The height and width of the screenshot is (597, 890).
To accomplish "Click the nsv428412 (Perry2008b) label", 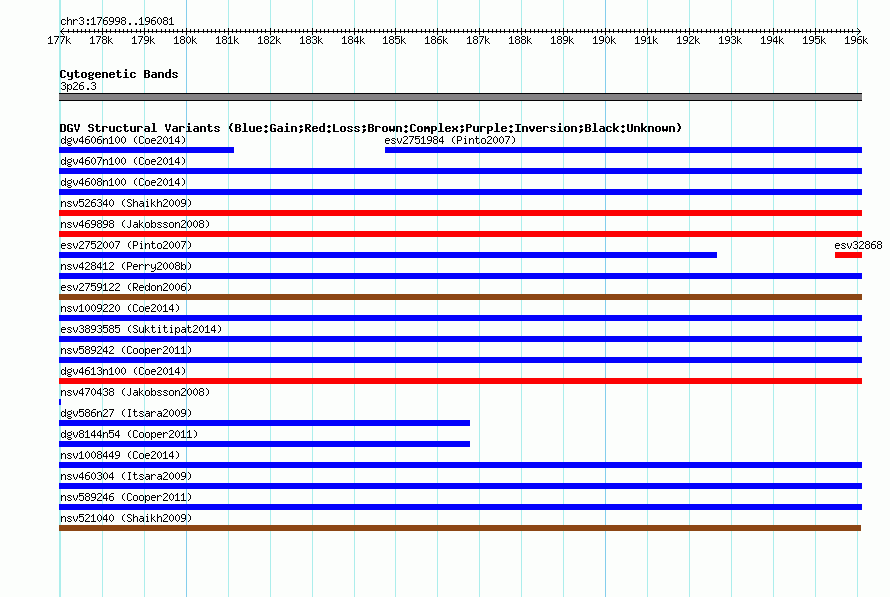I will pos(126,266).
